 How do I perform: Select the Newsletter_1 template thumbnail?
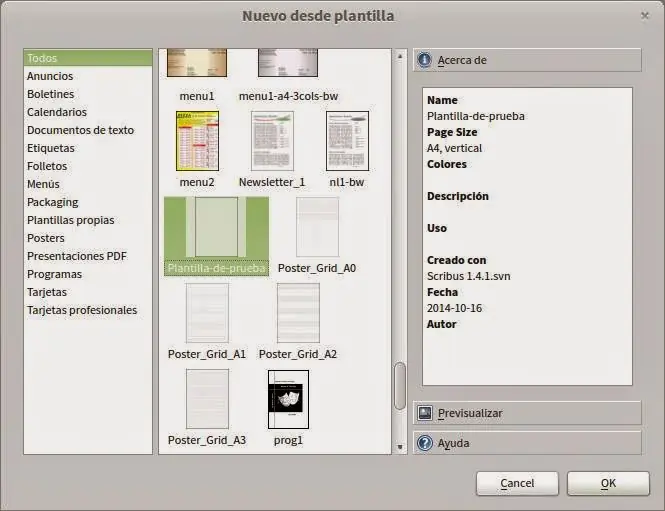tap(272, 141)
